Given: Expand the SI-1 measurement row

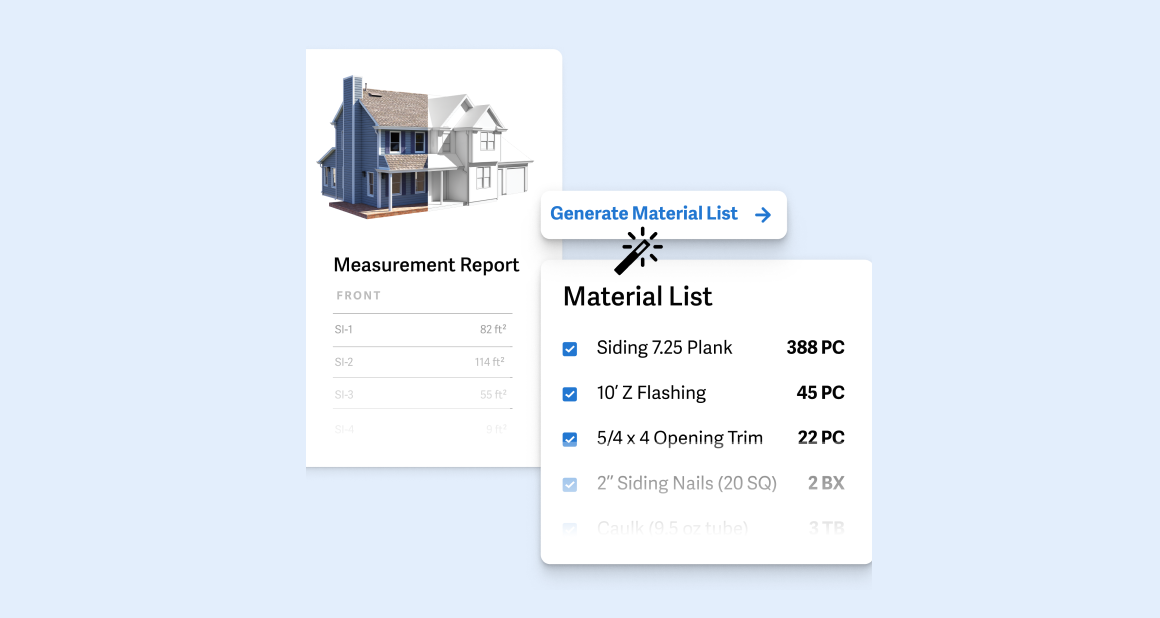Looking at the screenshot, I should [422, 328].
